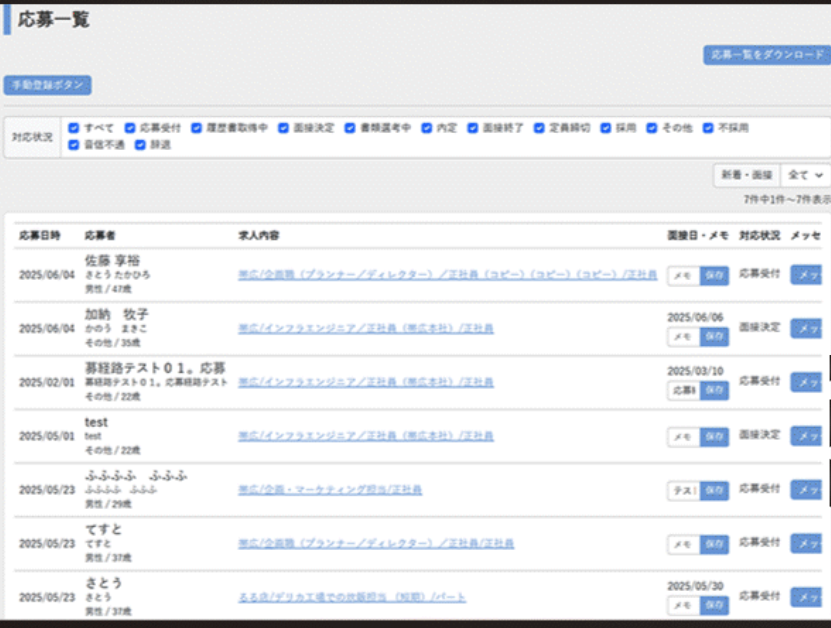The height and width of the screenshot is (628, 831).
Task: Click applicant name 佐藤 享裕
Action: 112,260
